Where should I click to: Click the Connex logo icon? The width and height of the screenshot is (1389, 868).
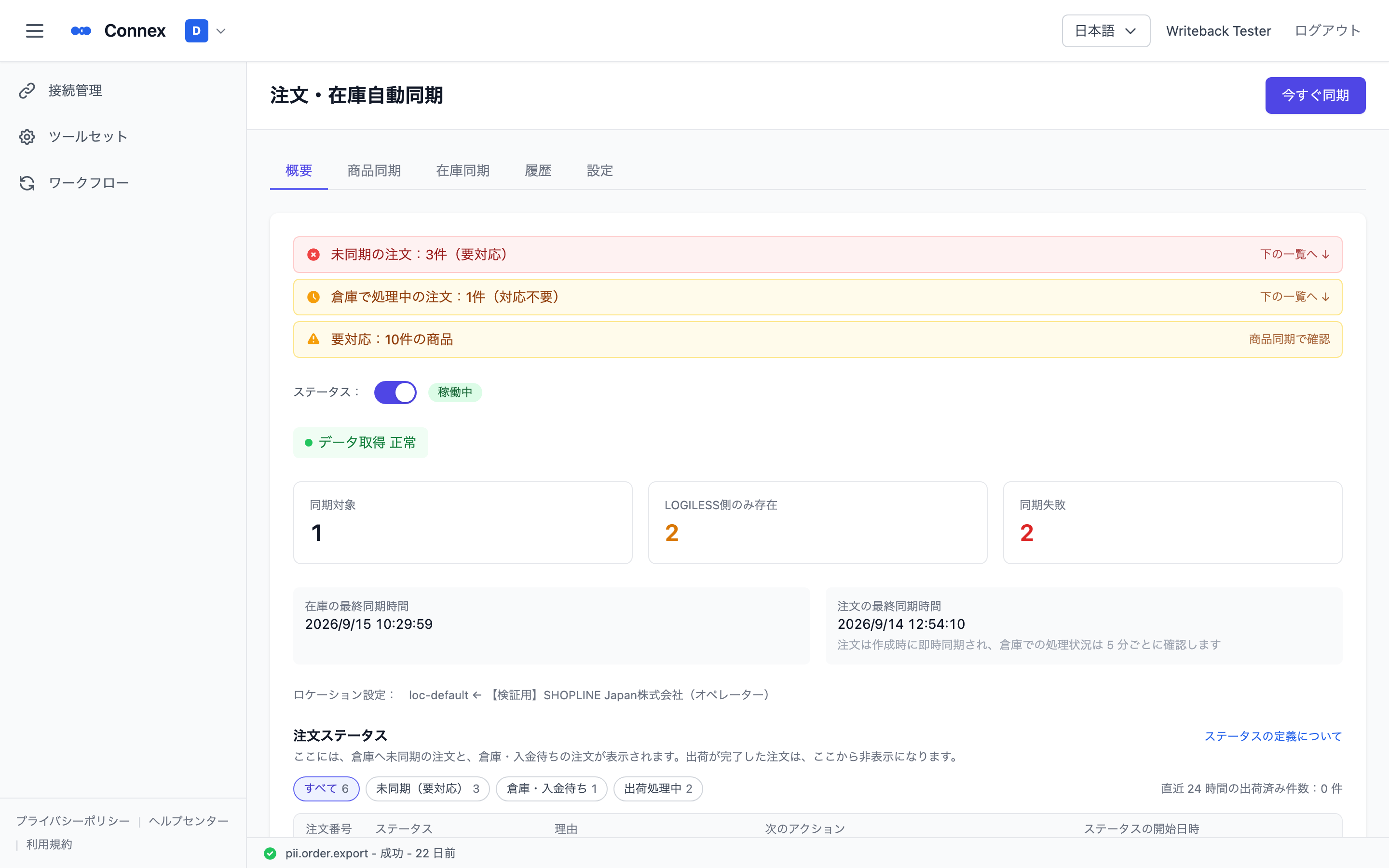click(x=81, y=31)
